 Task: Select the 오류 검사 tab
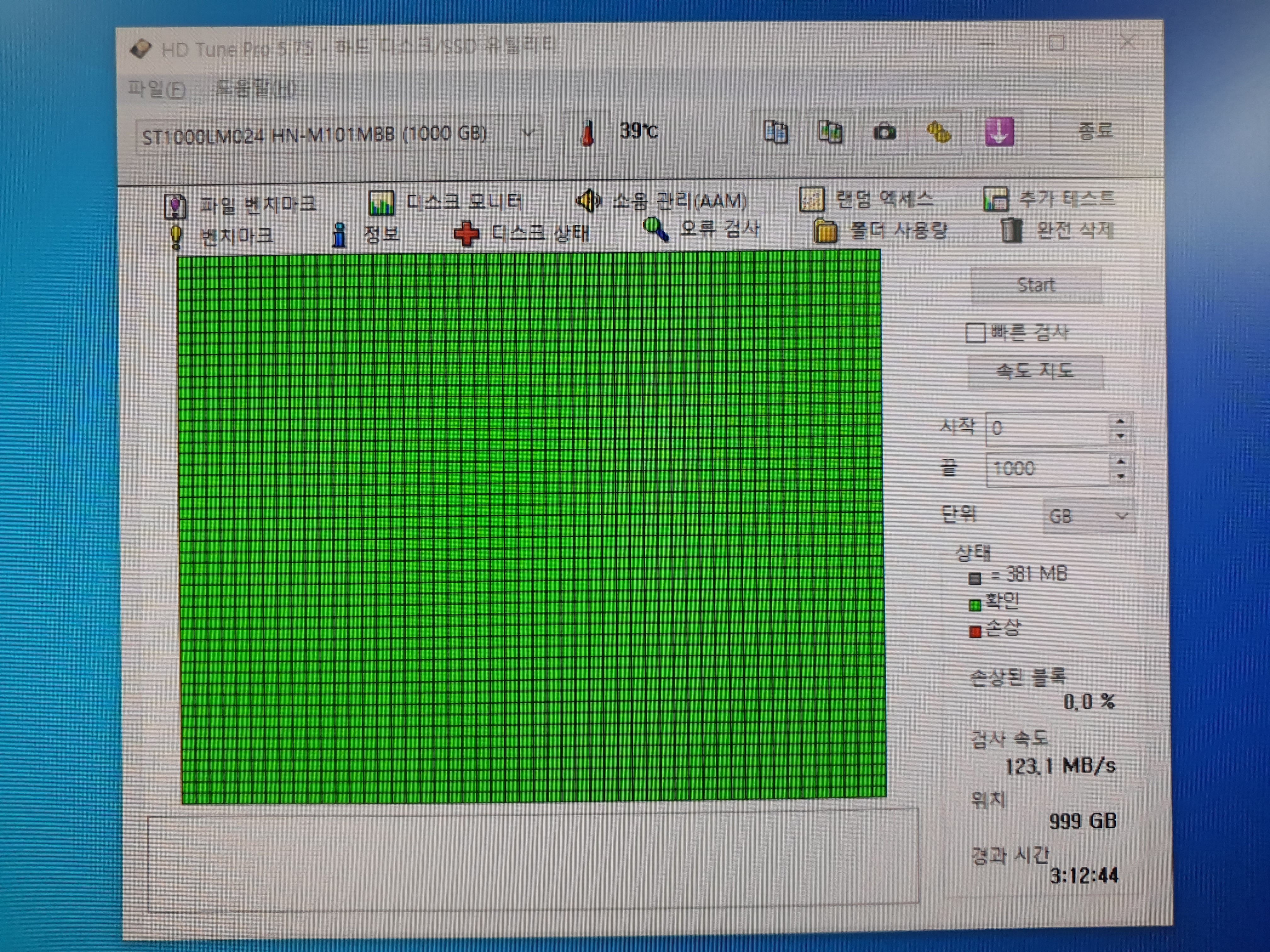tap(701, 229)
